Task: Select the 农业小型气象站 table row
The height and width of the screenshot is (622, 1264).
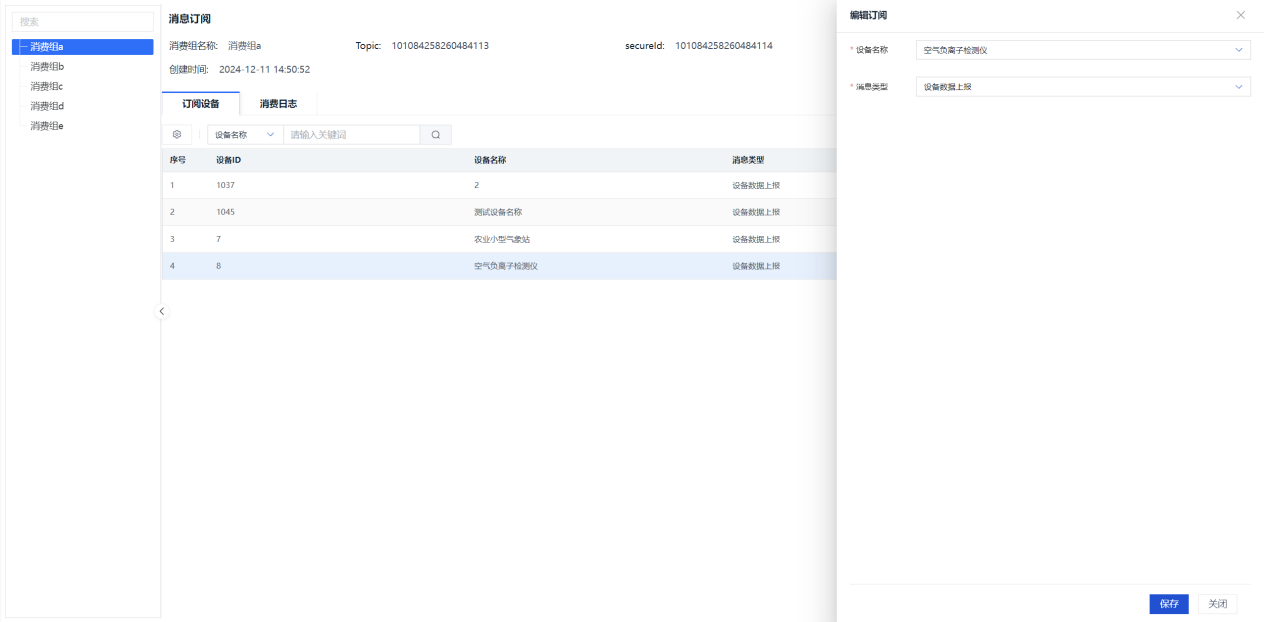Action: (x=501, y=239)
